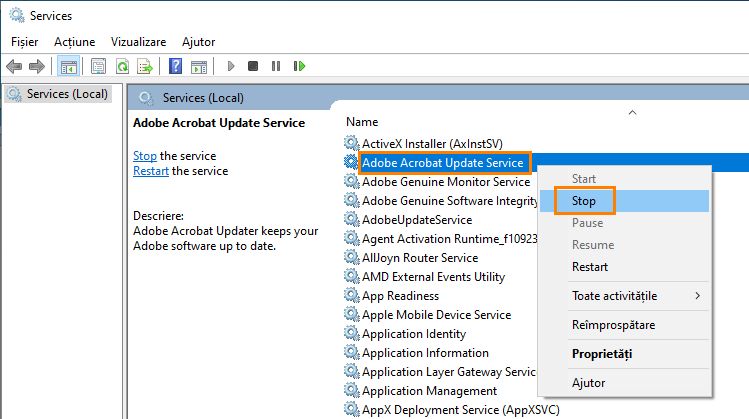Open the Ajutor menu in menu bar
Screen dimensions: 749x419
click(x=199, y=42)
